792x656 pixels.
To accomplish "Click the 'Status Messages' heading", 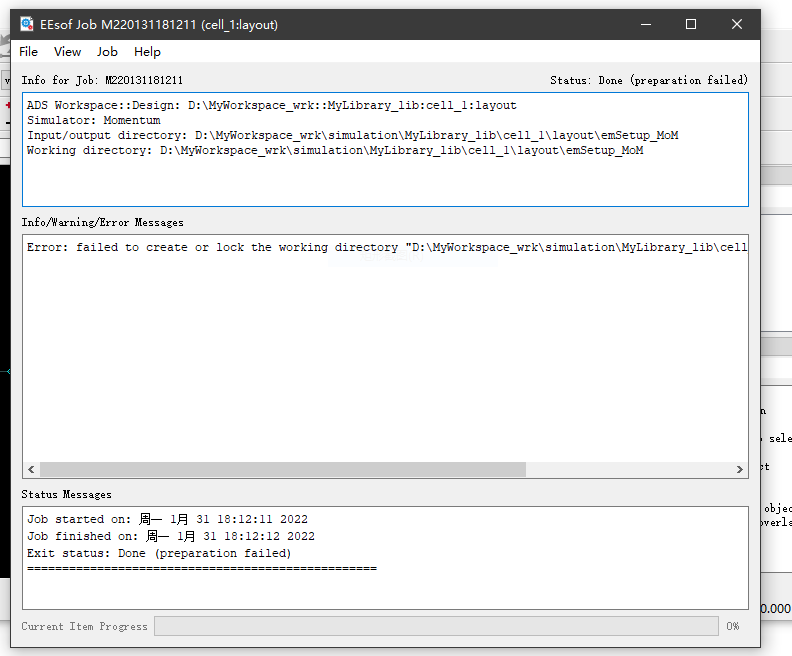I will pyautogui.click(x=66, y=494).
